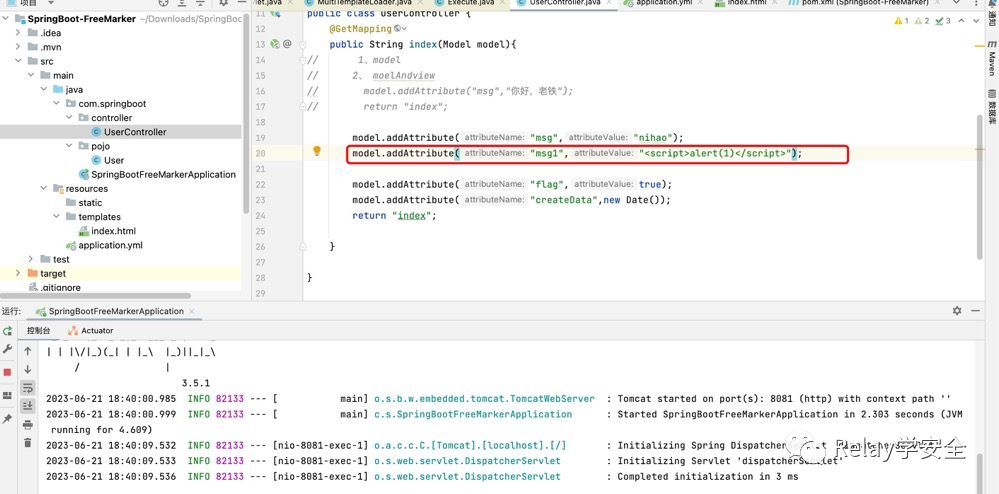Fold the index method at line 13
Screen dimensions: 999x494
point(303,44)
